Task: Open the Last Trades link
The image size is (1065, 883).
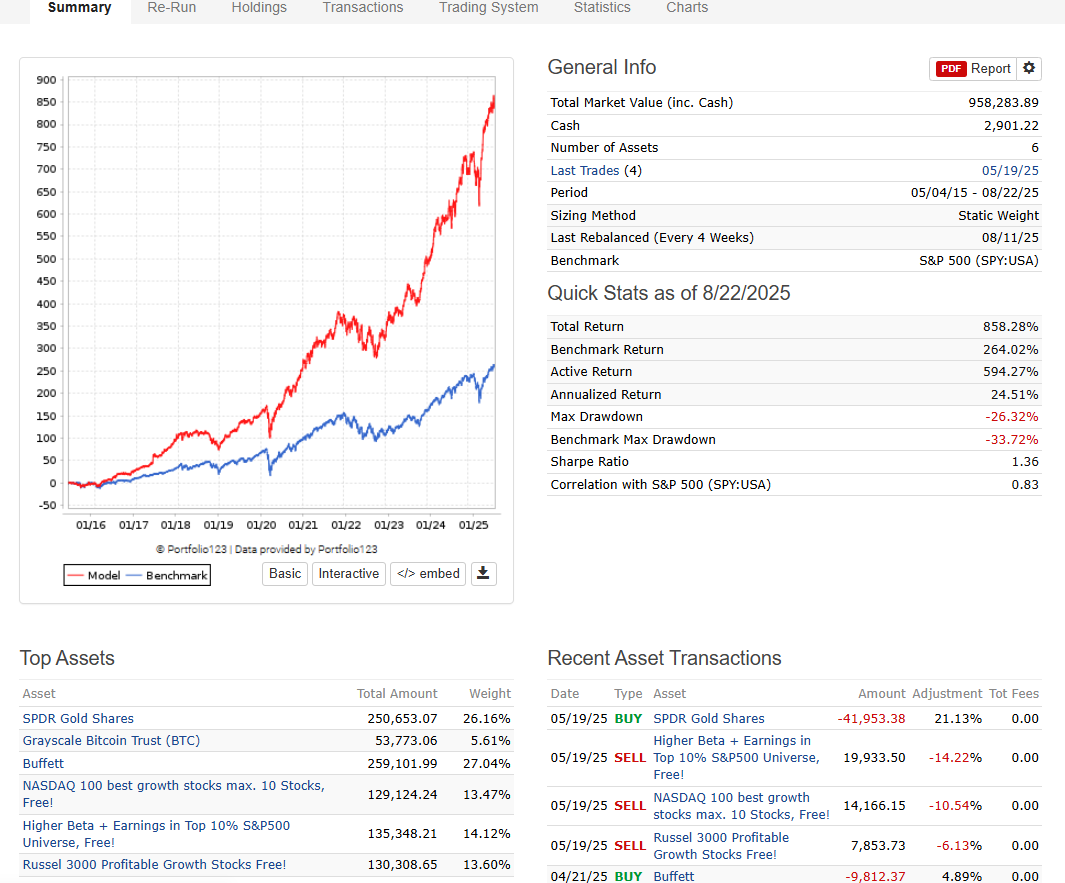Action: (585, 170)
